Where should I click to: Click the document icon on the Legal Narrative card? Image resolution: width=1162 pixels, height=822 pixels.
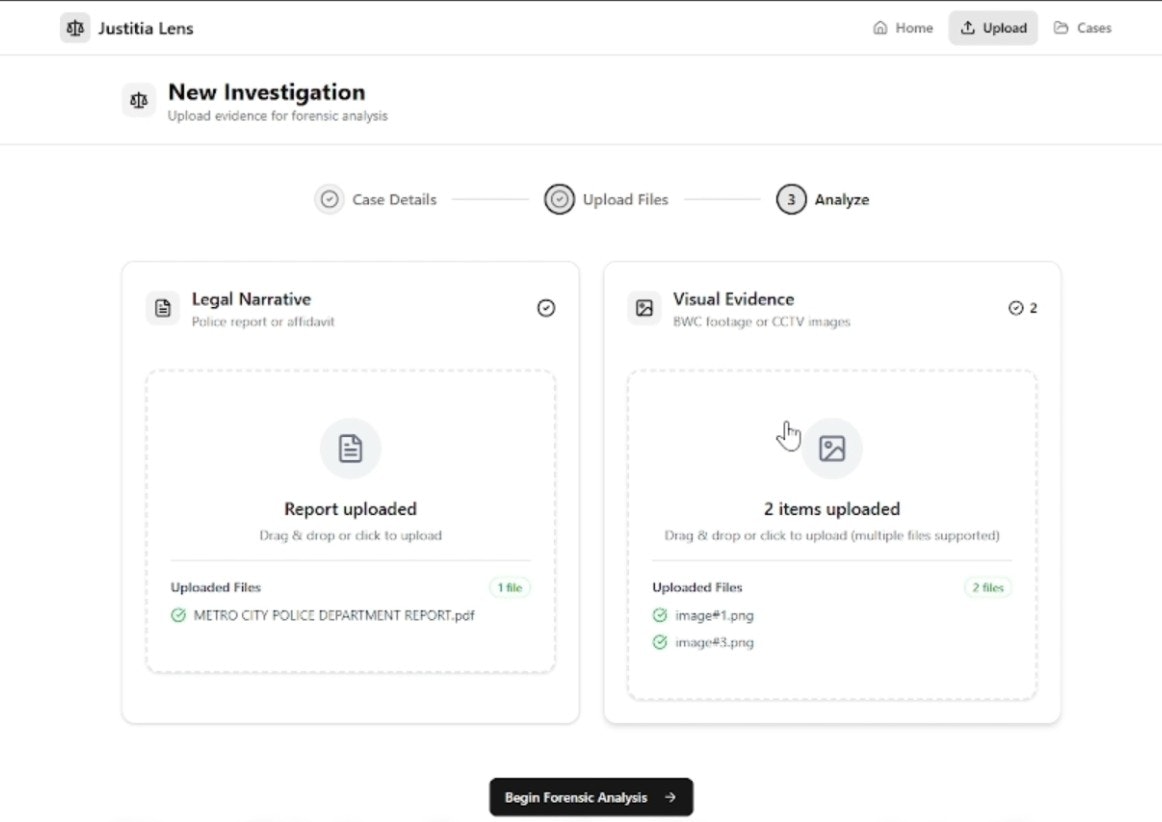click(162, 308)
